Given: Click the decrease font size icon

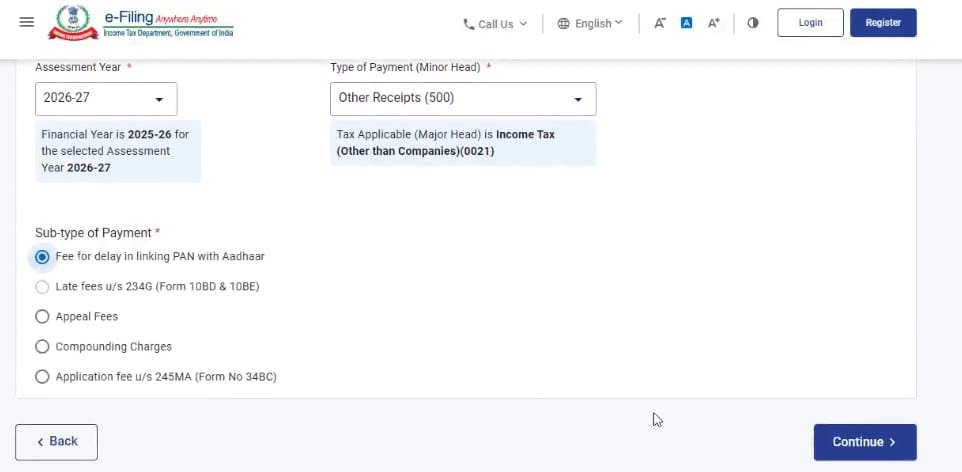Looking at the screenshot, I should (660, 23).
